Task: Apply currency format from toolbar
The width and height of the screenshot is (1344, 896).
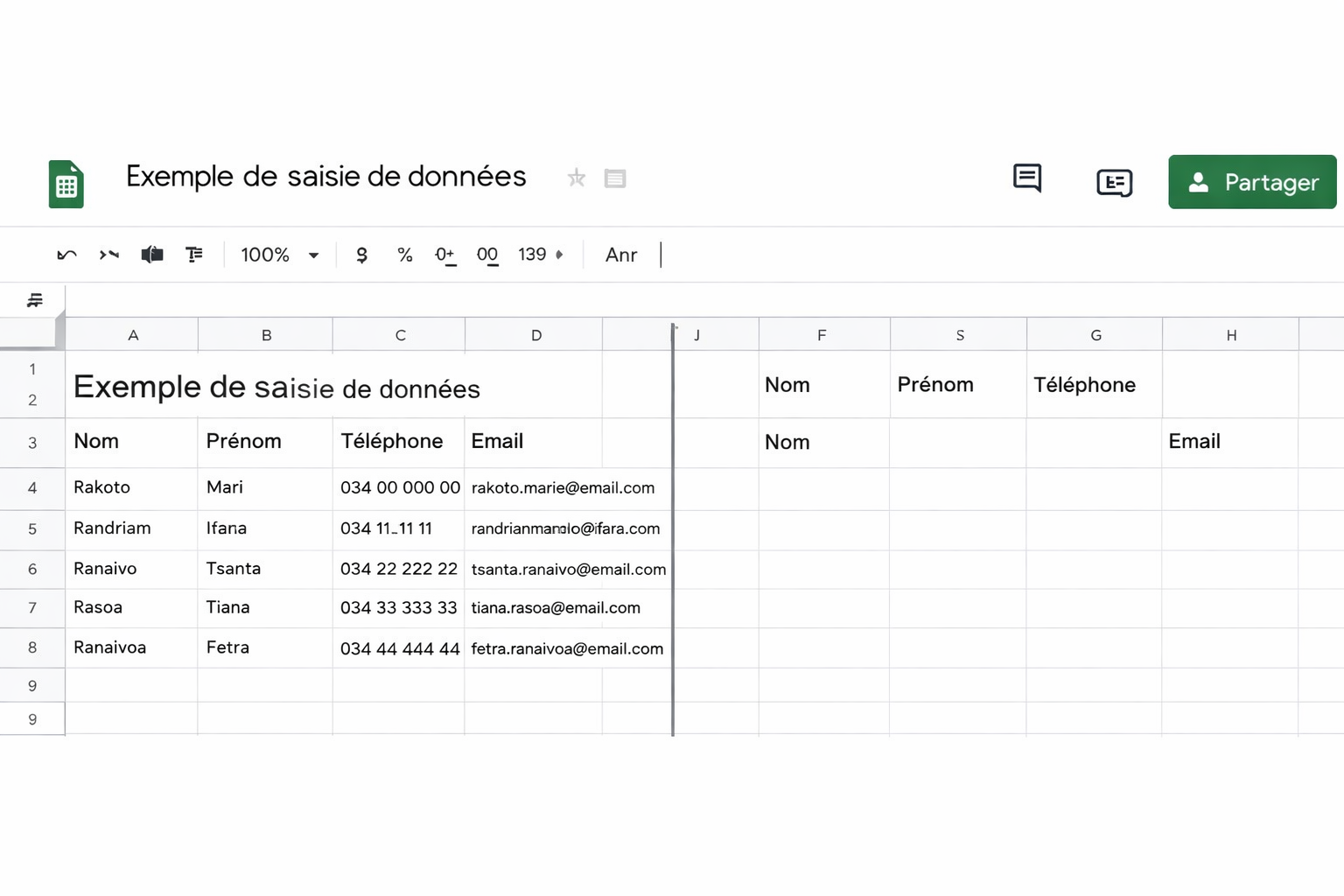Action: (361, 255)
